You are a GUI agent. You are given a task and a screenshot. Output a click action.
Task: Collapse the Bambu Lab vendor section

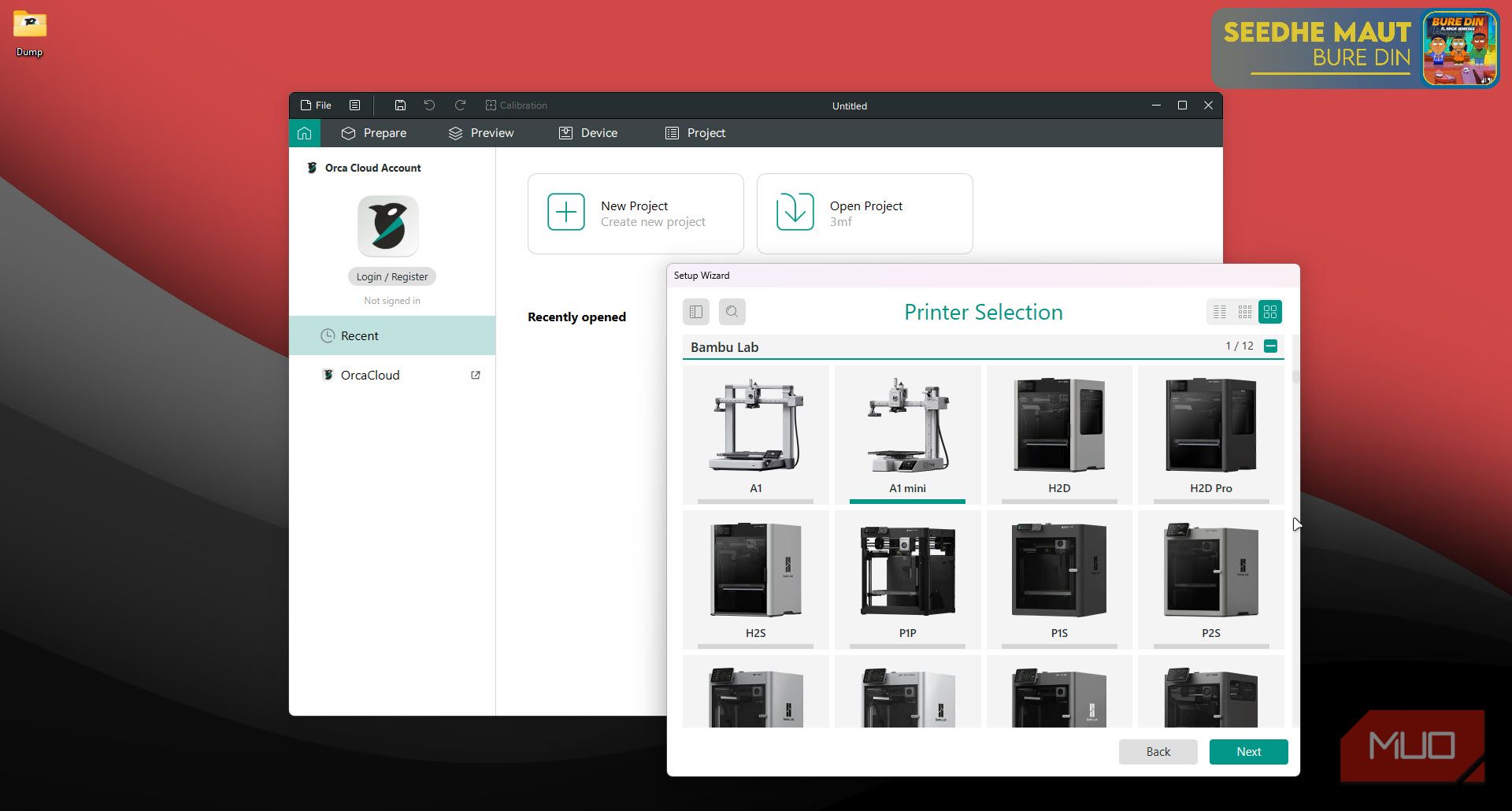click(x=1270, y=346)
